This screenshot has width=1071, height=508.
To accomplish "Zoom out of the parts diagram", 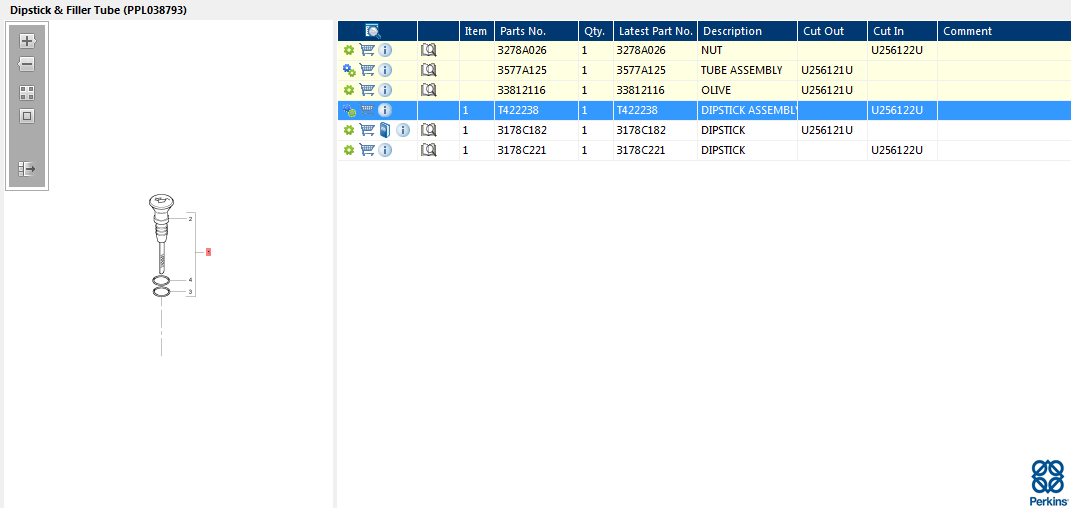I will click(27, 65).
